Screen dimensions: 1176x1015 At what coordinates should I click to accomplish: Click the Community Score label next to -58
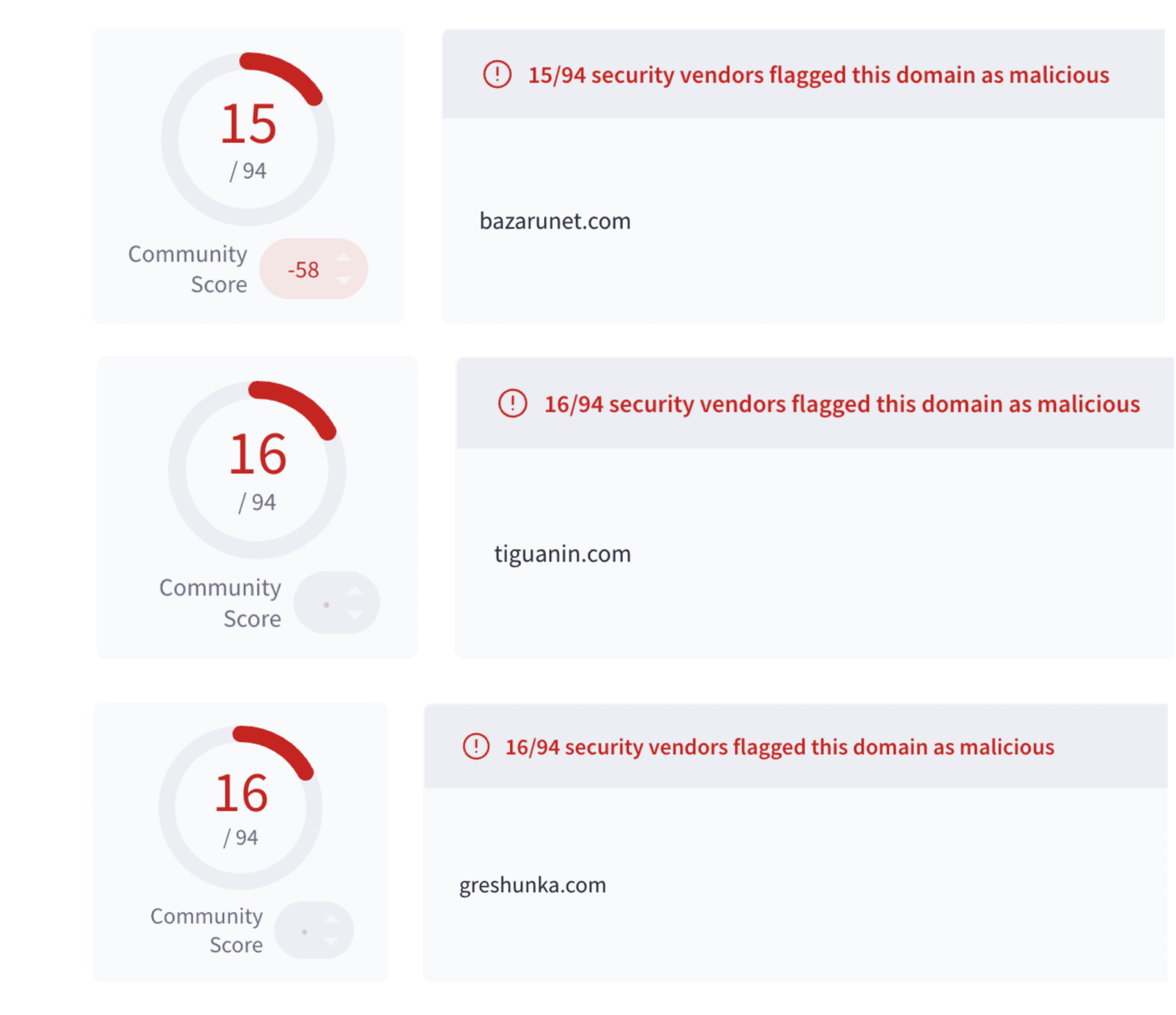[188, 269]
